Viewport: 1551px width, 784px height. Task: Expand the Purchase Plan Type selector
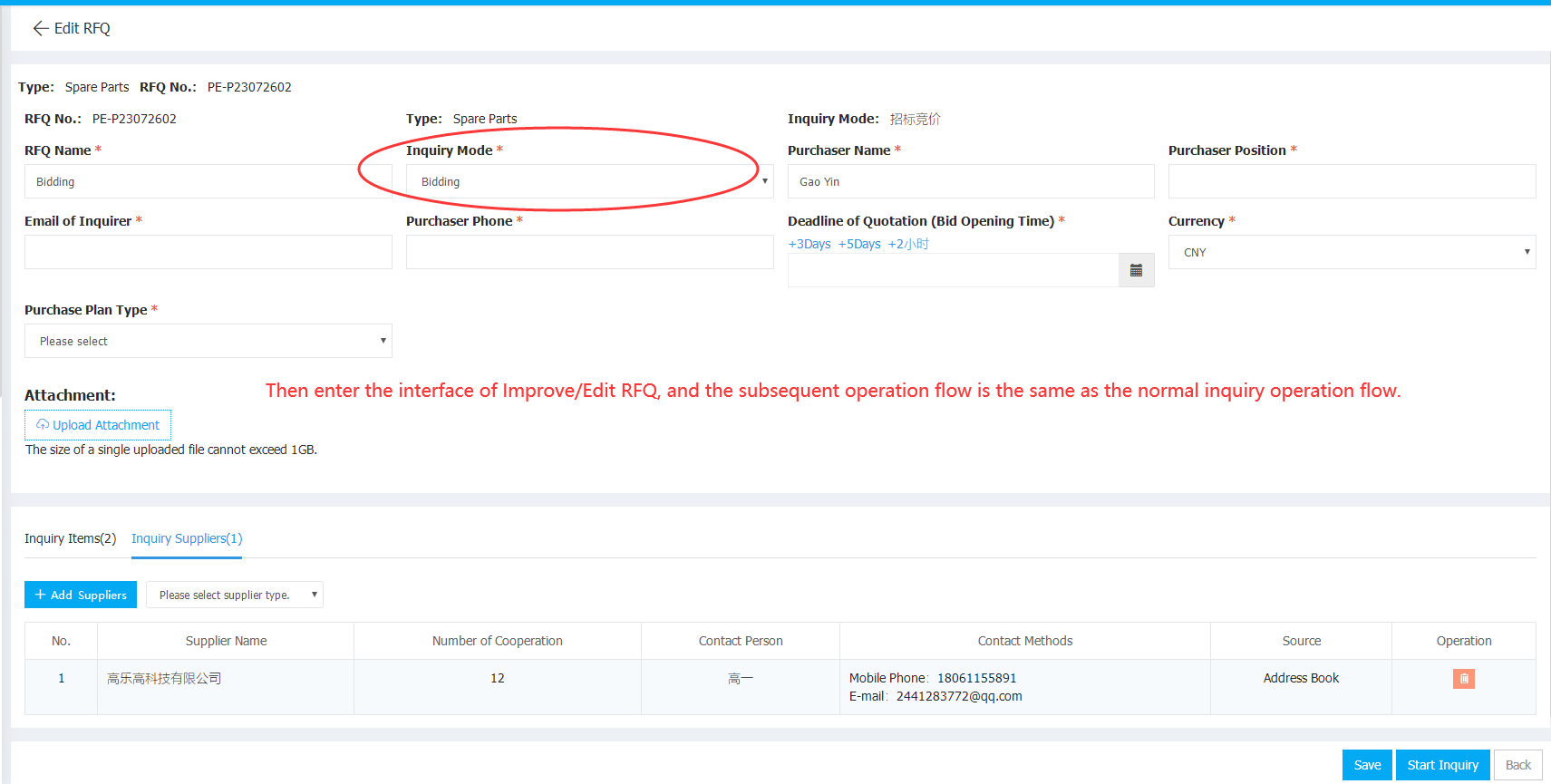[208, 341]
